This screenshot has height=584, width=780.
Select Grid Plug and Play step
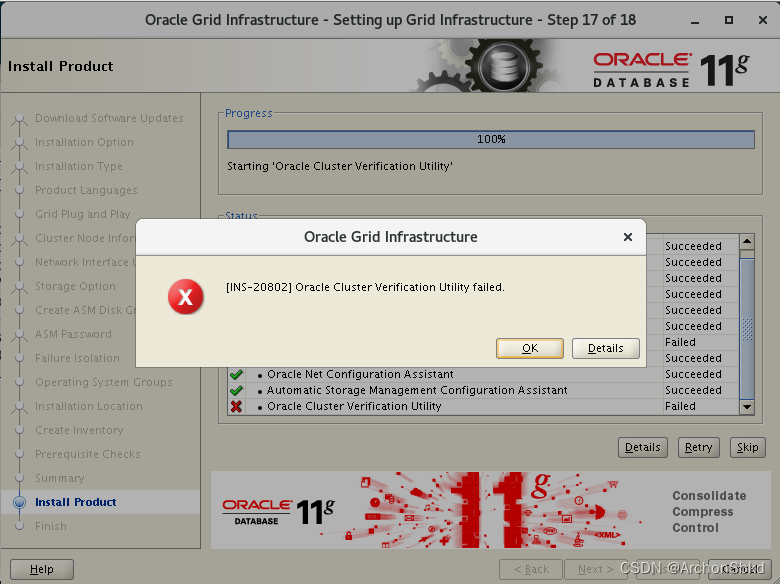pyautogui.click(x=83, y=214)
